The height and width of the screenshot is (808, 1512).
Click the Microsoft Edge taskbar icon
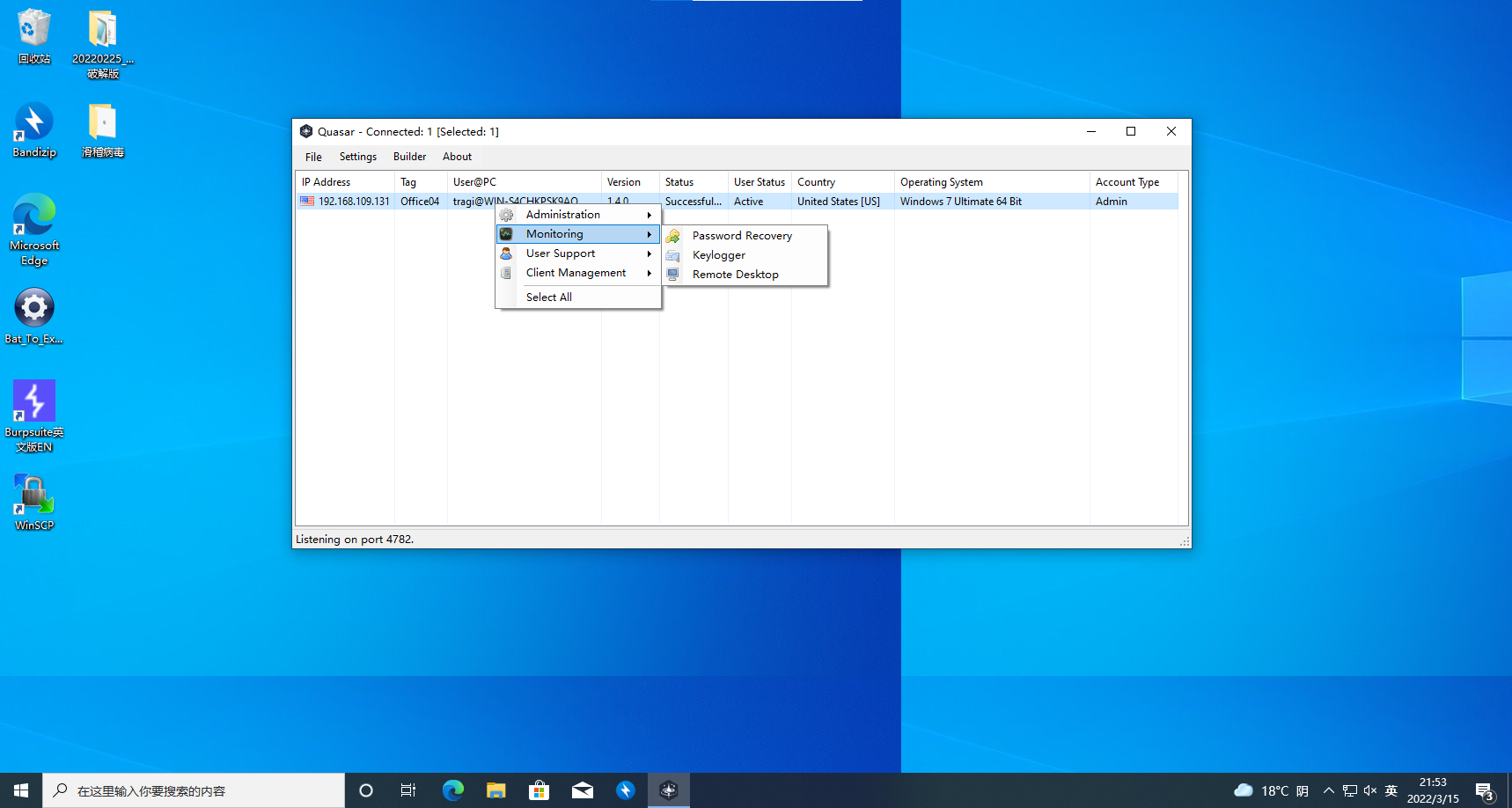[x=453, y=790]
